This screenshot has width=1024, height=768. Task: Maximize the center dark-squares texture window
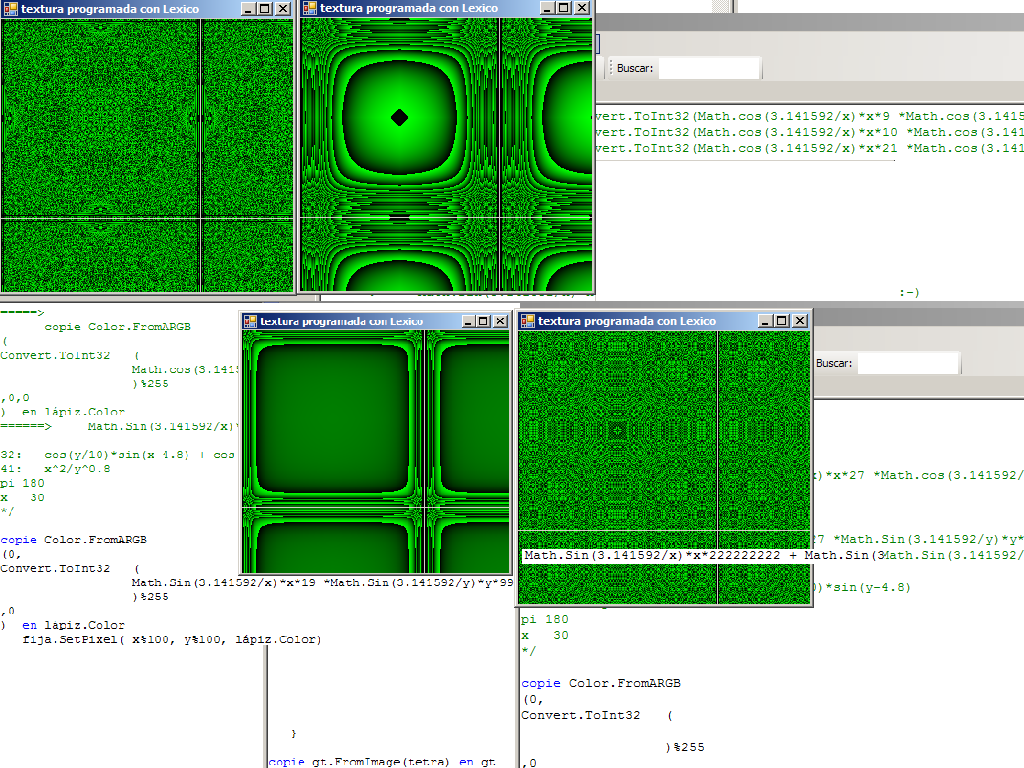[483, 321]
